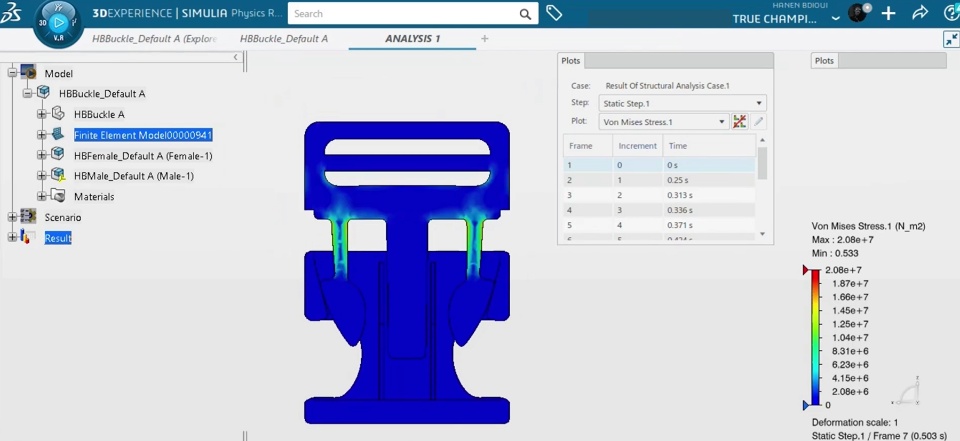Screen dimensions: 960x441
Task: Open the Plot dropdown Von Mises Stress.1
Action: coord(664,122)
